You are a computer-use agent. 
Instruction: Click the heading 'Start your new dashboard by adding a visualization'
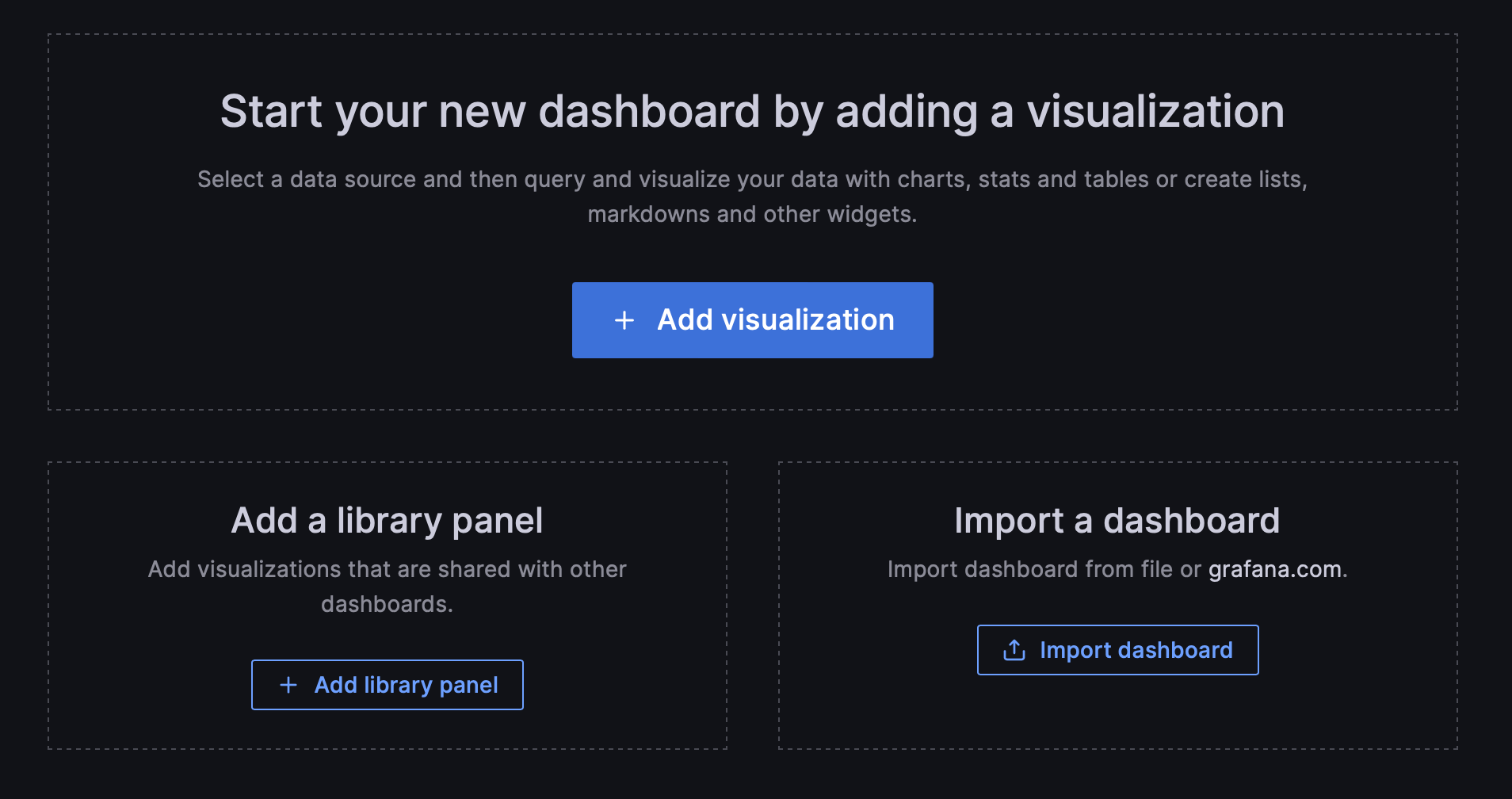click(x=752, y=111)
